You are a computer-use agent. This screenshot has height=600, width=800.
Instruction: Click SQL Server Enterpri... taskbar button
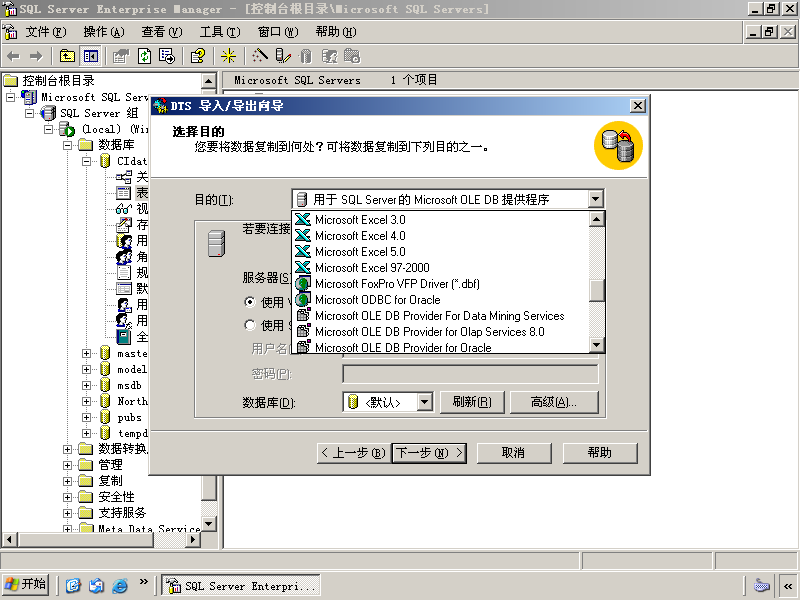(x=241, y=586)
